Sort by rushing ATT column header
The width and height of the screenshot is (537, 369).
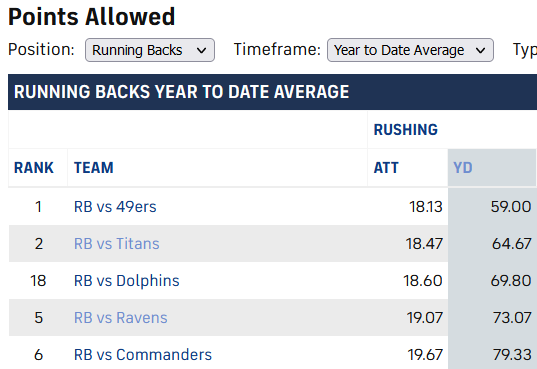click(386, 168)
